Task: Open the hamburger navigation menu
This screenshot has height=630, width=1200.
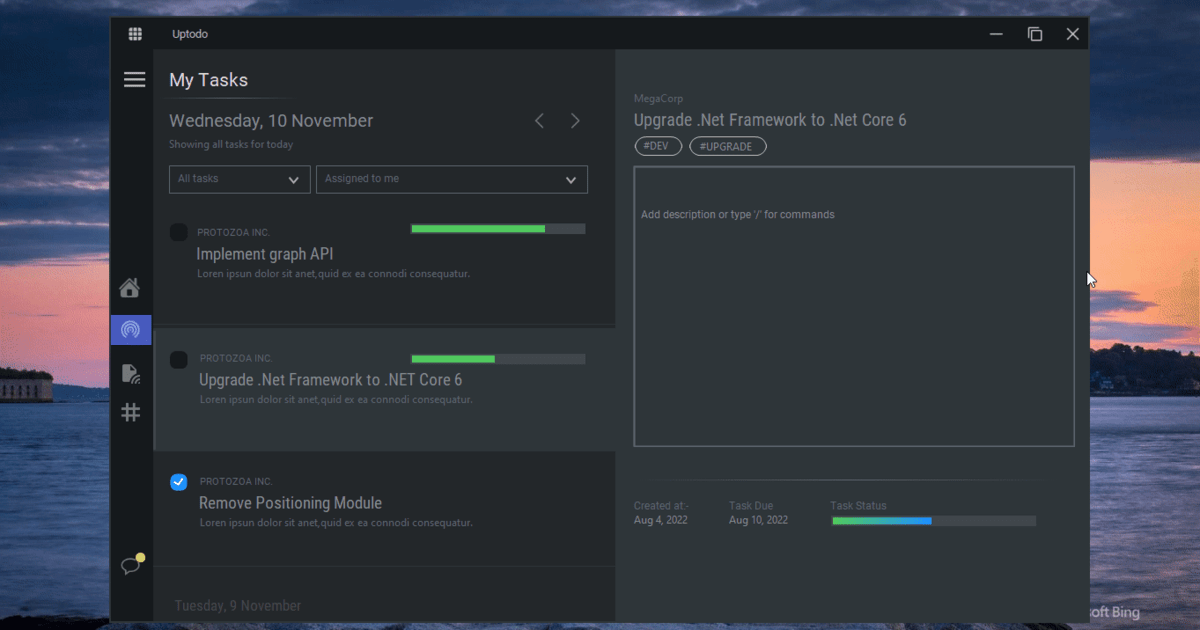Action: pos(135,79)
